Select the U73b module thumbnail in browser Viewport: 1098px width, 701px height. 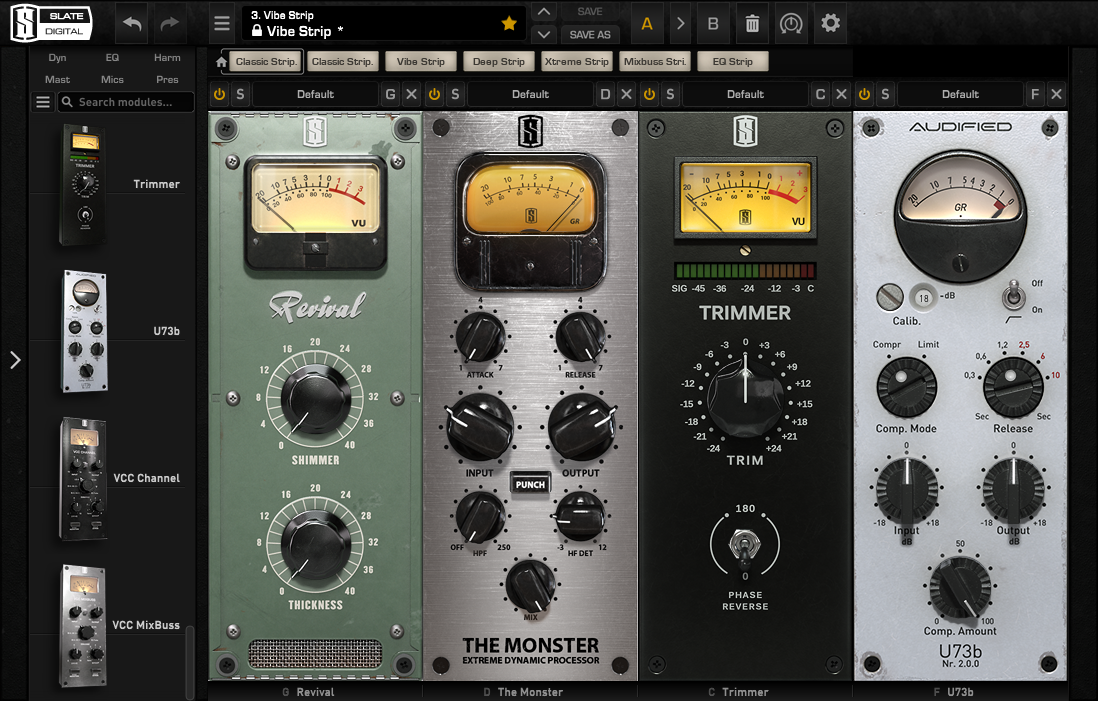click(x=84, y=331)
